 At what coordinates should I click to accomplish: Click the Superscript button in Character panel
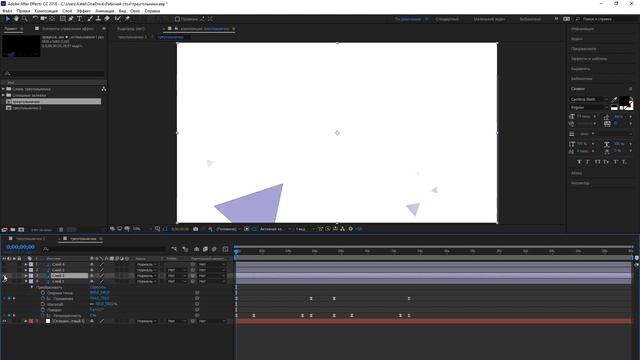[616, 162]
